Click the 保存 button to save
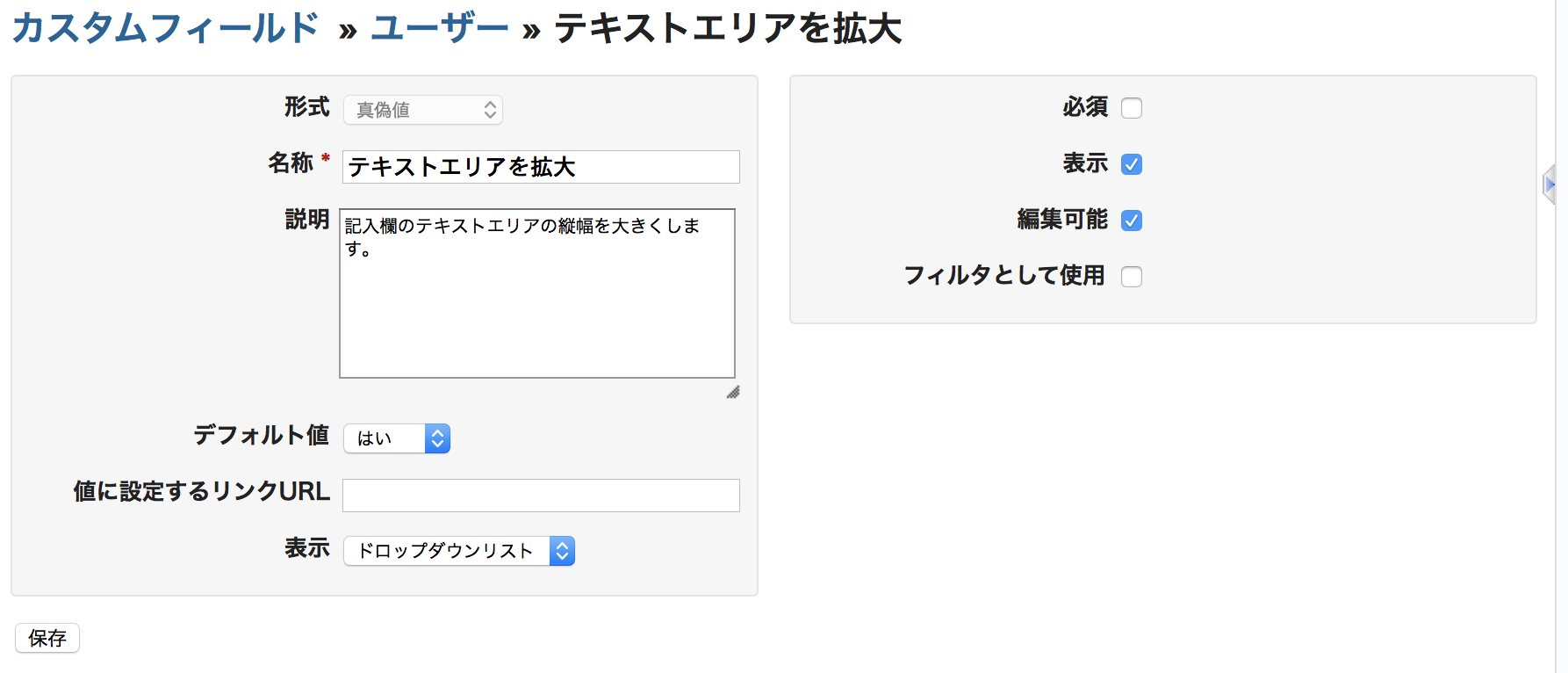The width and height of the screenshot is (1568, 673). tap(47, 638)
